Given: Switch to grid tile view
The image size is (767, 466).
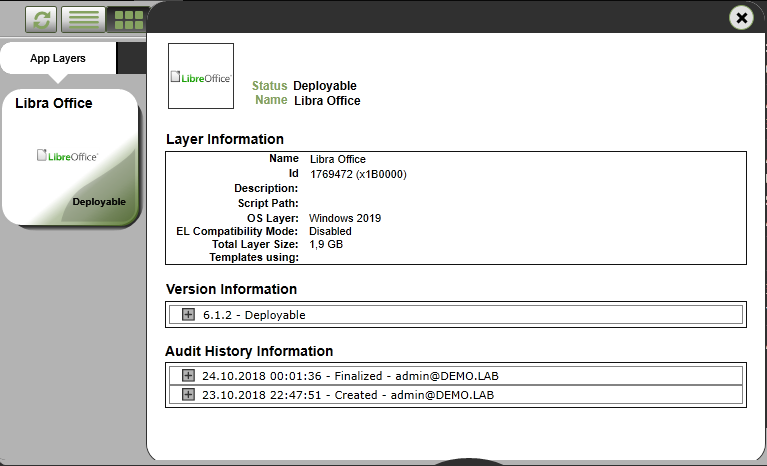Looking at the screenshot, I should 127,19.
